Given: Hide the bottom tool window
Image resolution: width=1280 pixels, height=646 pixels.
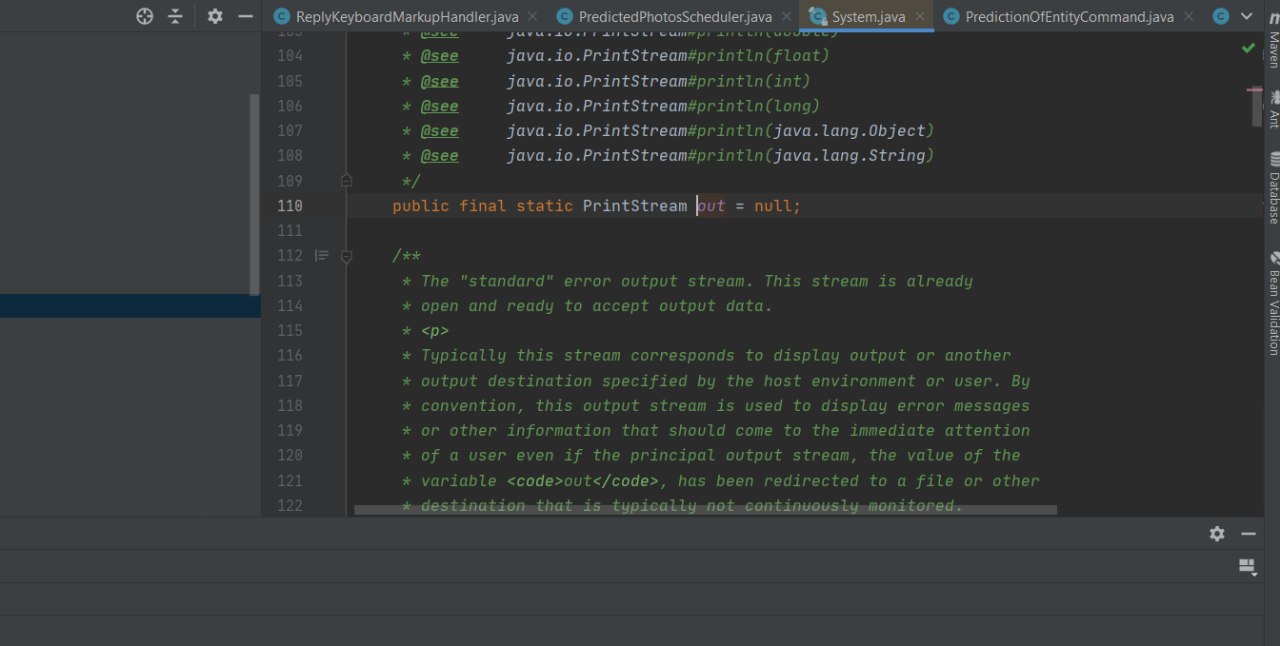Looking at the screenshot, I should pyautogui.click(x=1248, y=534).
